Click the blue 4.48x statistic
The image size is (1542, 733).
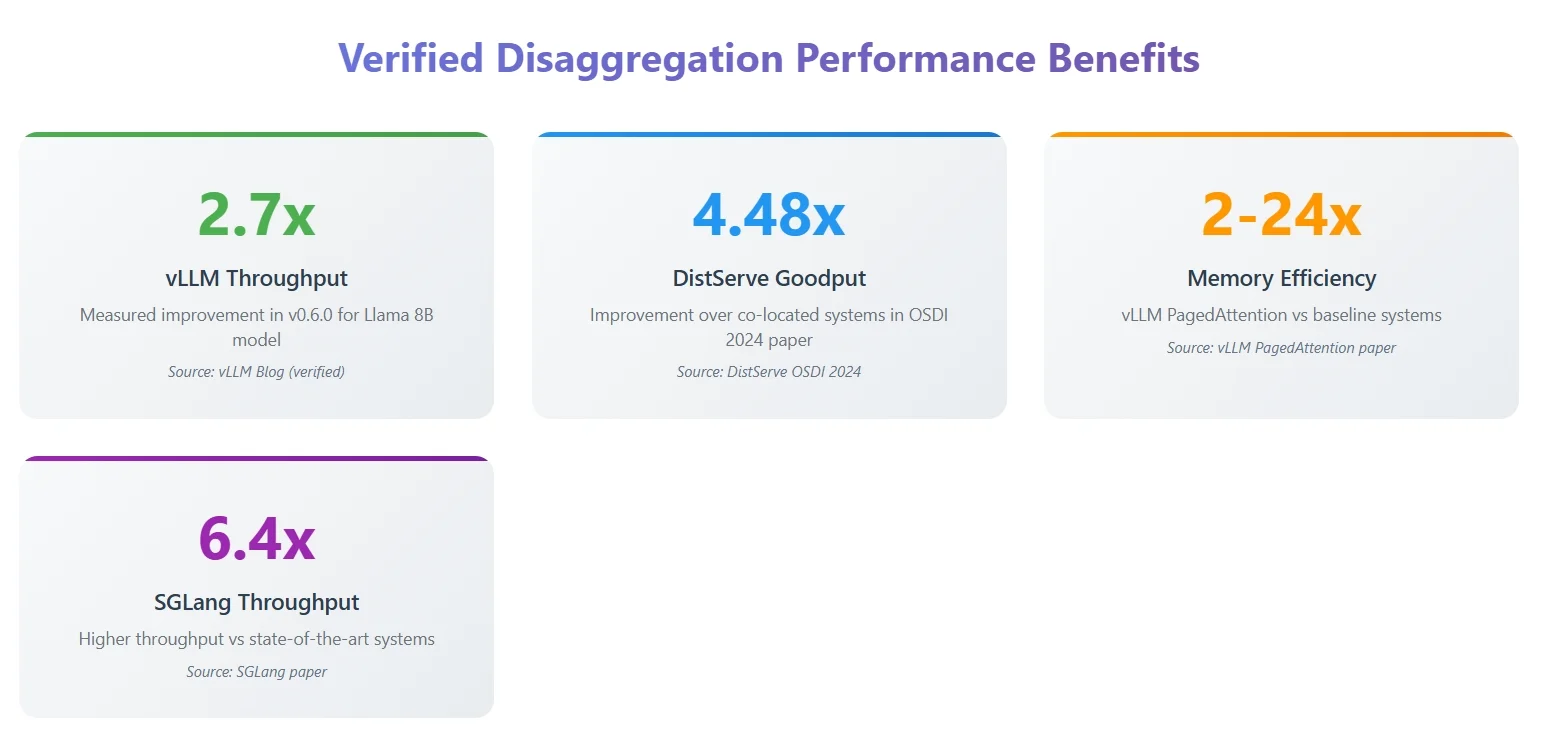click(769, 213)
